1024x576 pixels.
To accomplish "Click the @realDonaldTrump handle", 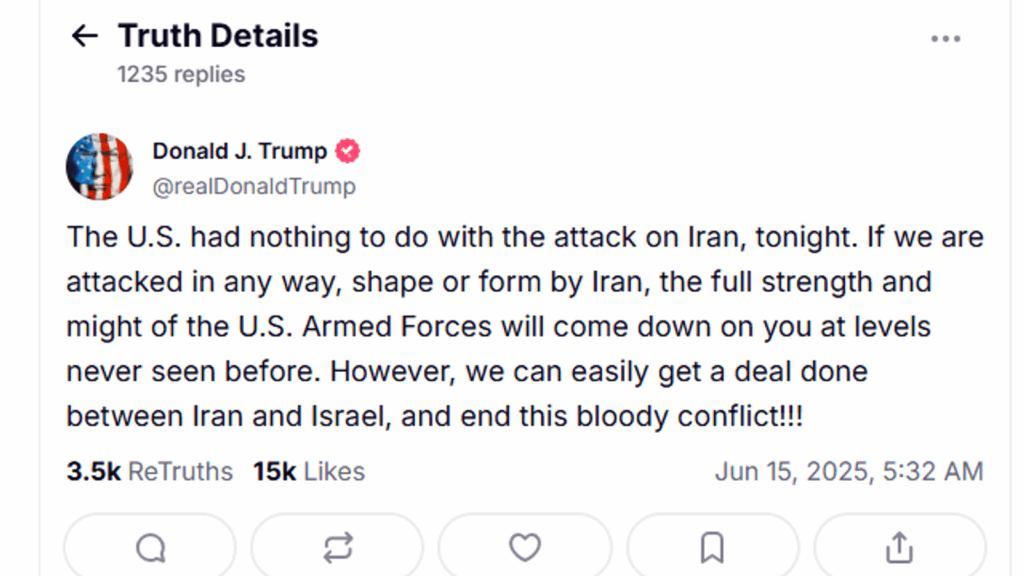I will click(253, 186).
